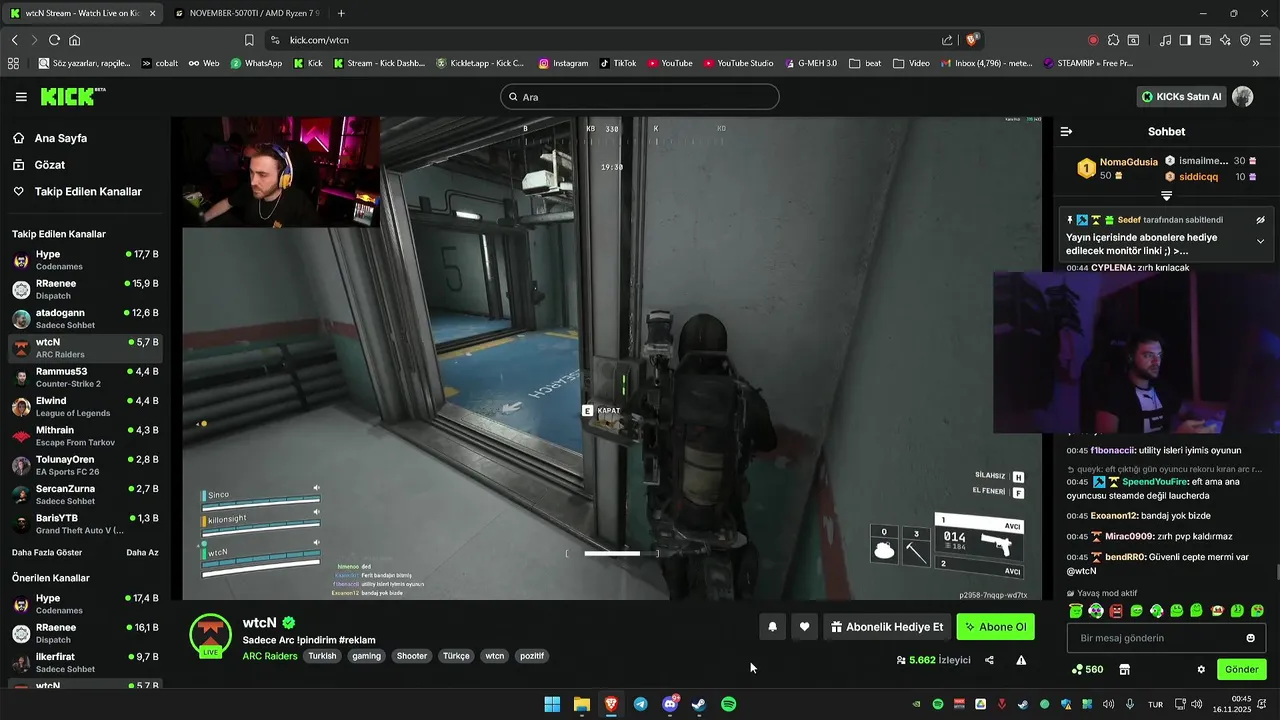Open TolunayOren channel
Image resolution: width=1280 pixels, height=720 pixels.
pos(85,465)
